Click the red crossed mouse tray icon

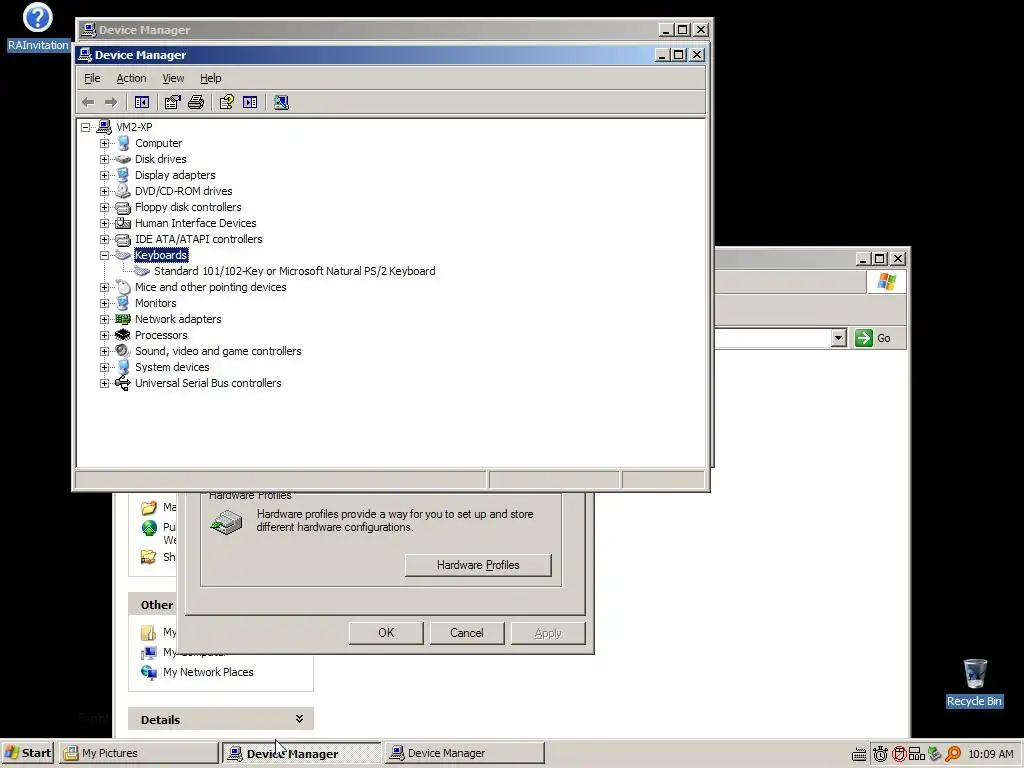899,754
